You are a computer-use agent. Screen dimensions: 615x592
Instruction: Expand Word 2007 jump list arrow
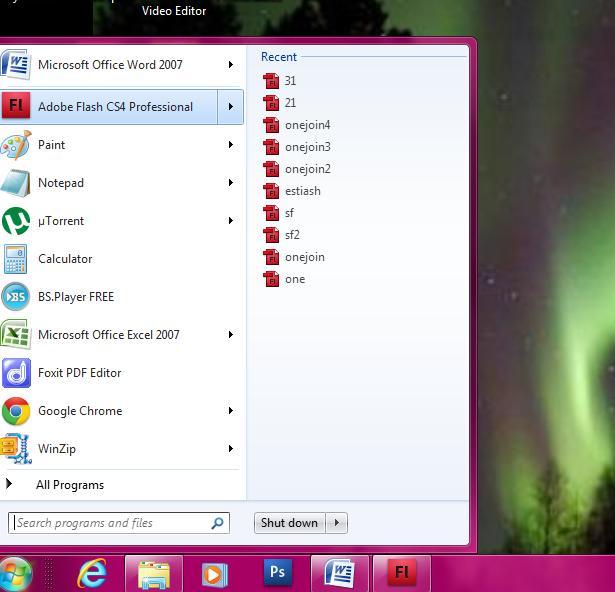pyautogui.click(x=231, y=65)
